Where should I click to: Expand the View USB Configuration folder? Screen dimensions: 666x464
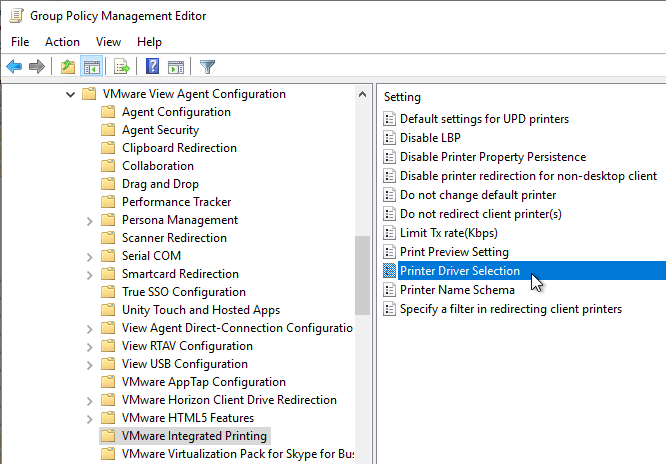[89, 365]
